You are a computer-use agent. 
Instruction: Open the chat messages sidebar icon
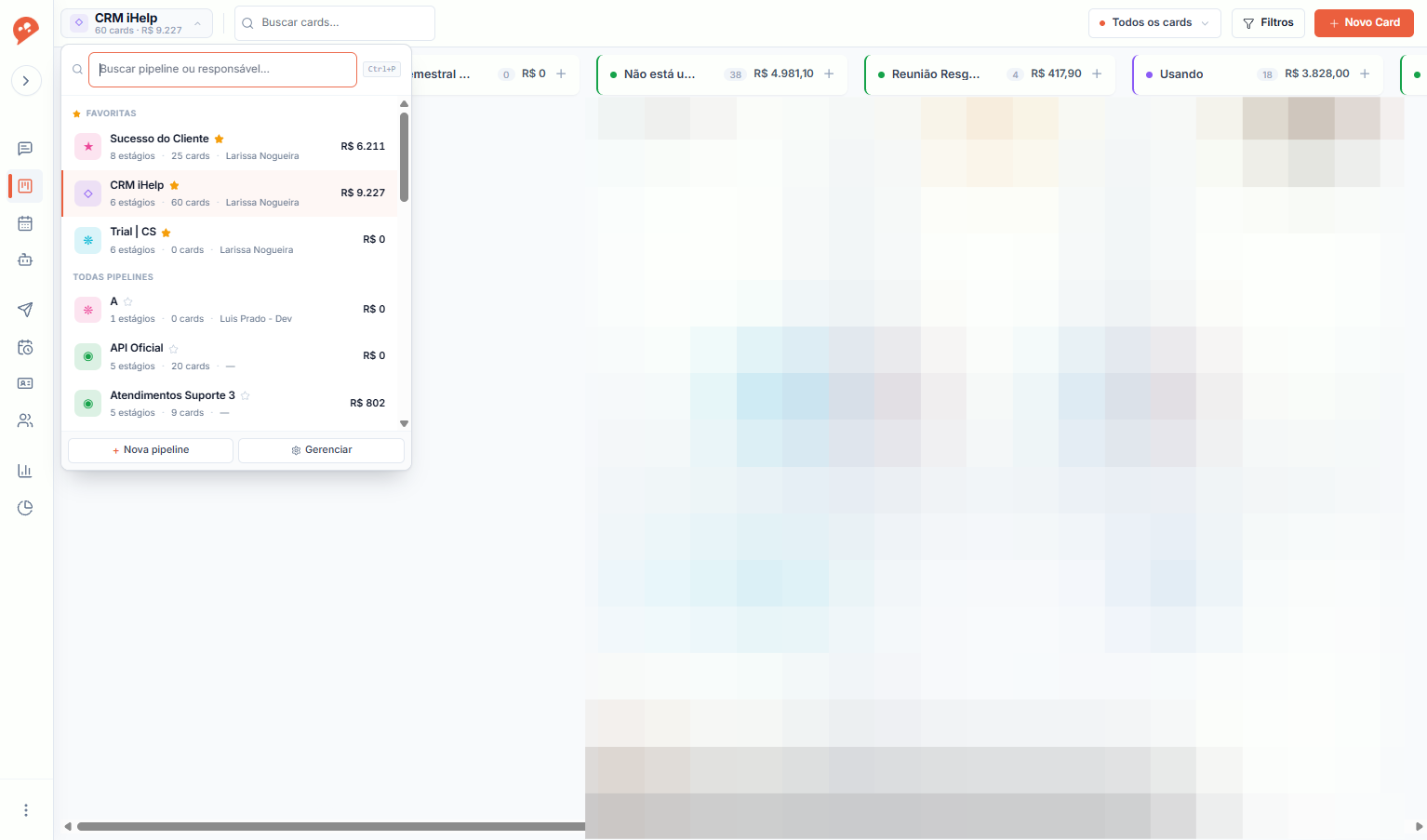[25, 149]
